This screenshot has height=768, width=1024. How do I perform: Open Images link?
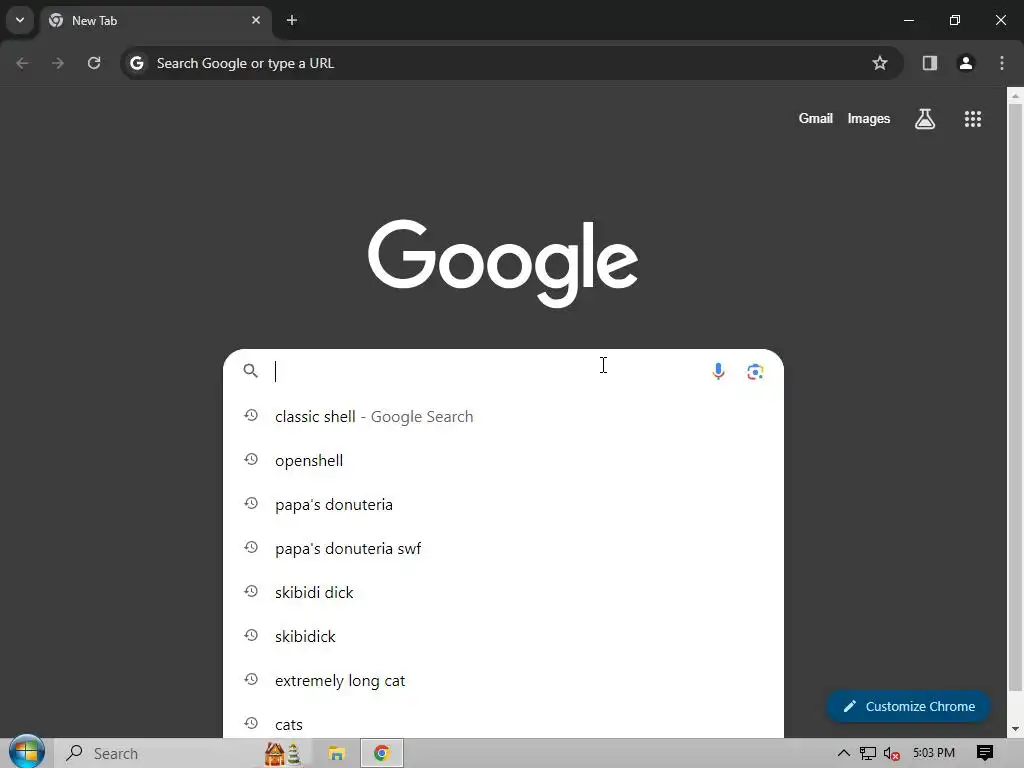(x=869, y=118)
